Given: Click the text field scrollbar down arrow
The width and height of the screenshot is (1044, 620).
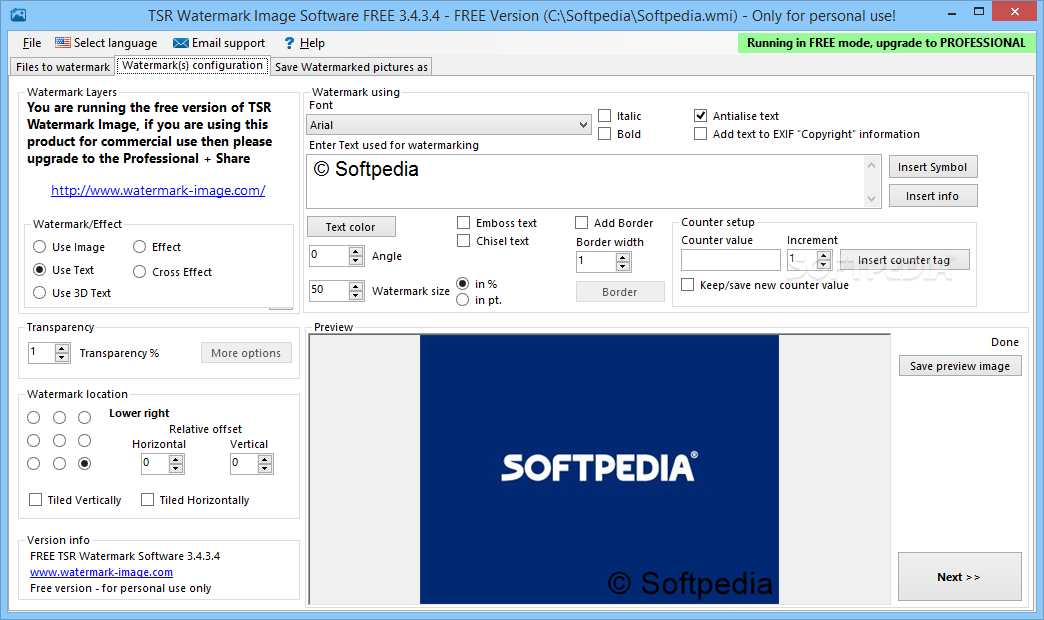Looking at the screenshot, I should click(872, 199).
